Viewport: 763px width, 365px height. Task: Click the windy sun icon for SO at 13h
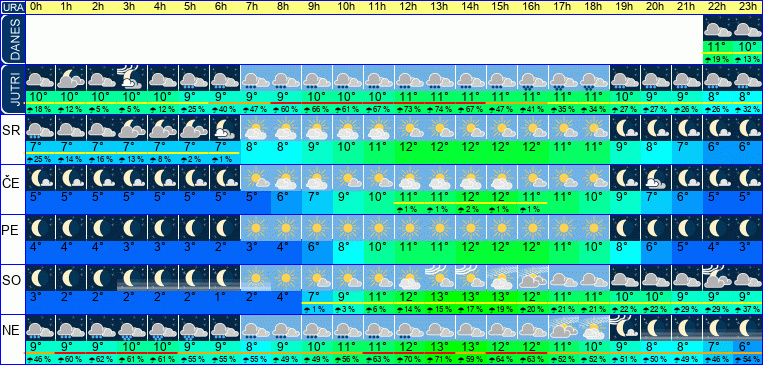point(440,277)
